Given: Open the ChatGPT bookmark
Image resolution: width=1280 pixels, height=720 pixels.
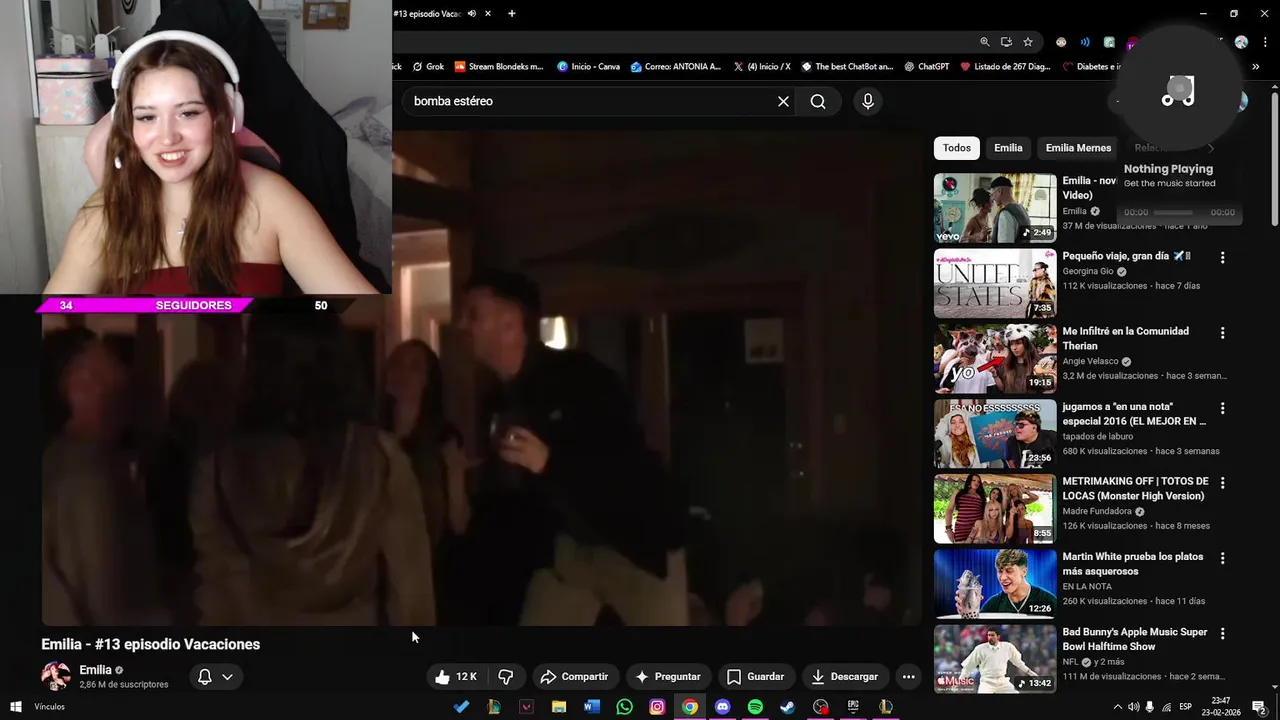Looking at the screenshot, I should (926, 67).
